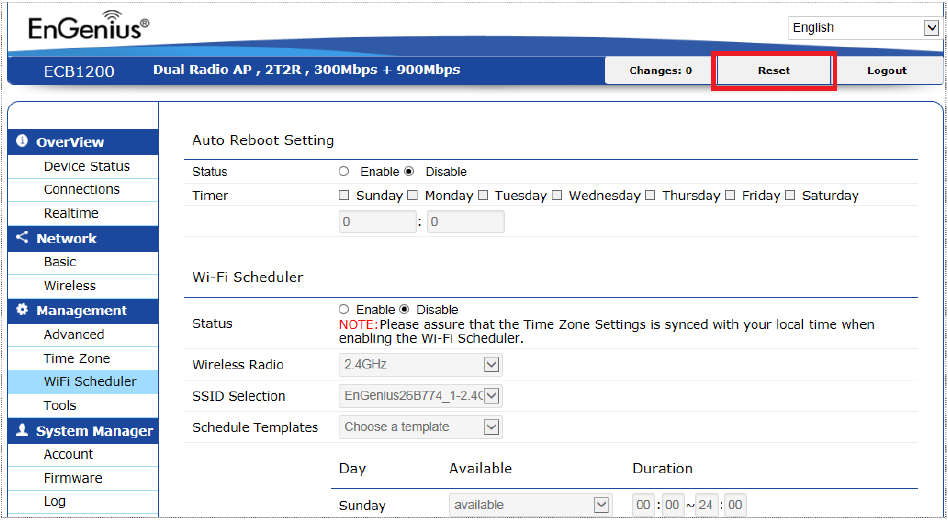The width and height of the screenshot is (948, 520).
Task: Expand the Wireless Radio 2.4GHz dropdown
Action: click(421, 365)
